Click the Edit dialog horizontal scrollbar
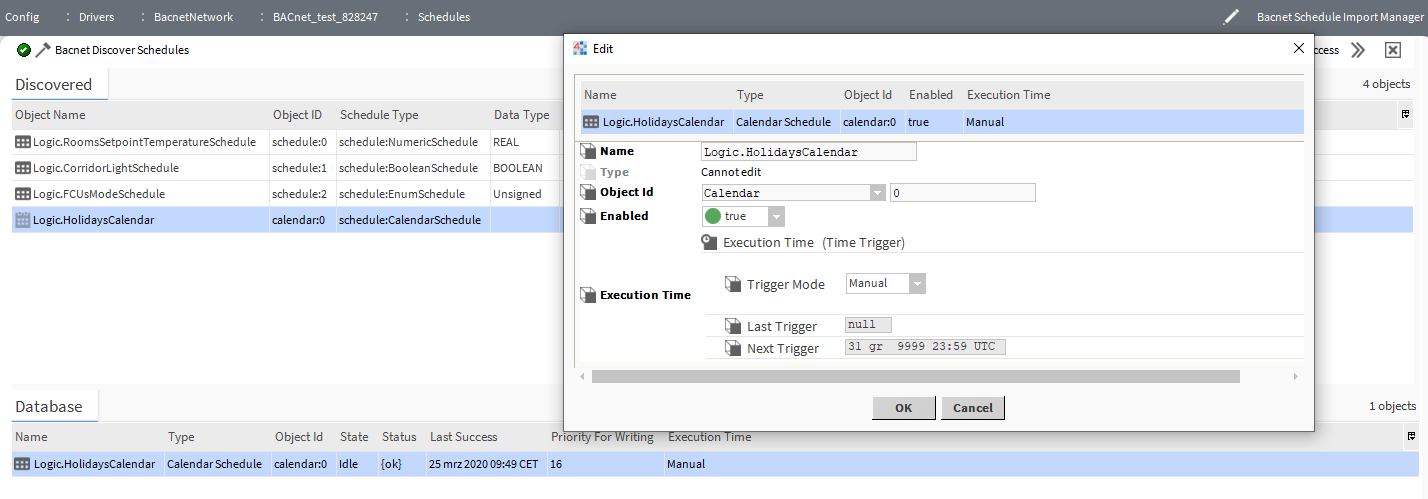 tap(915, 376)
